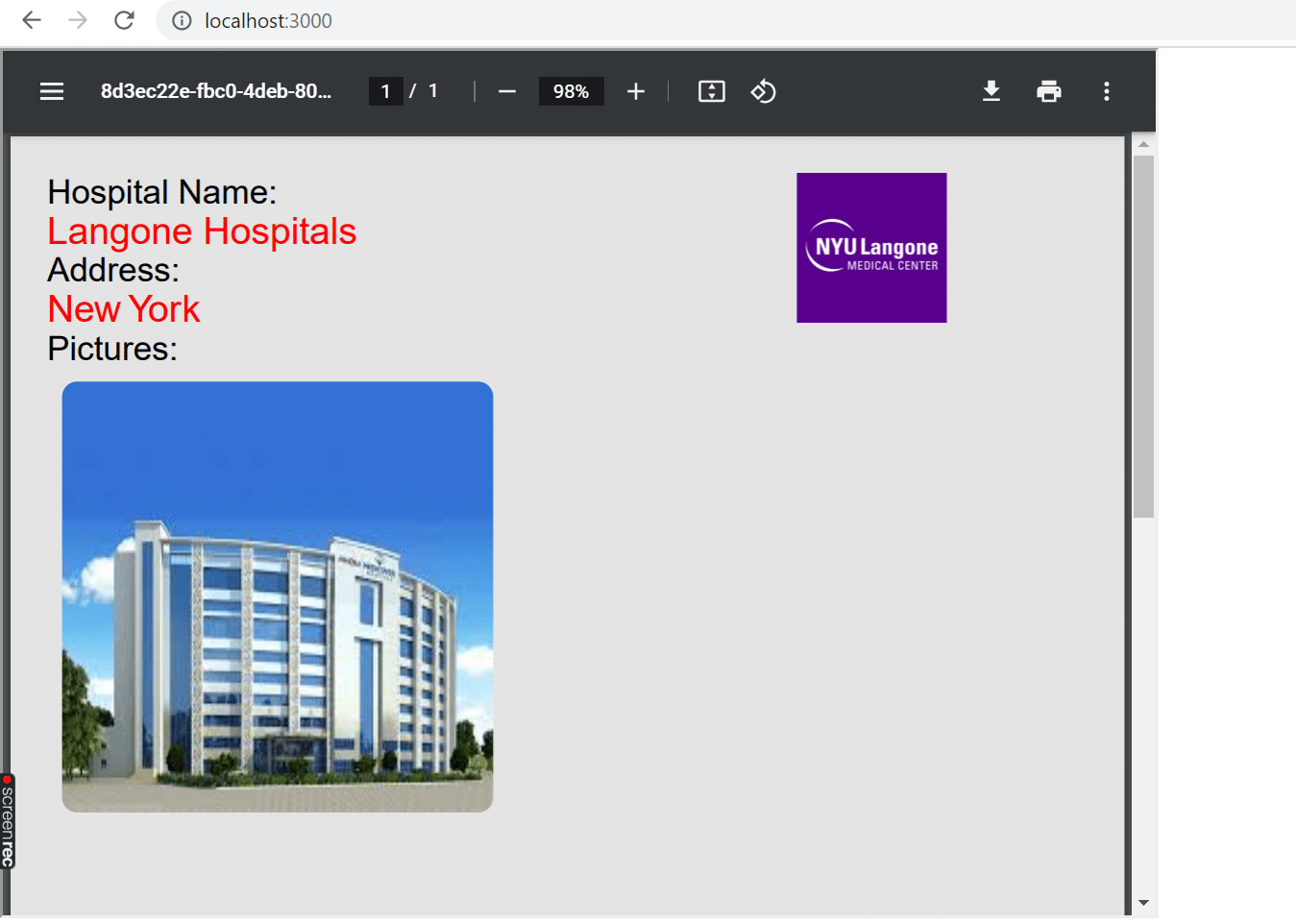Click the 98% zoom level field
Screen dimensions: 1296x924
coord(571,91)
